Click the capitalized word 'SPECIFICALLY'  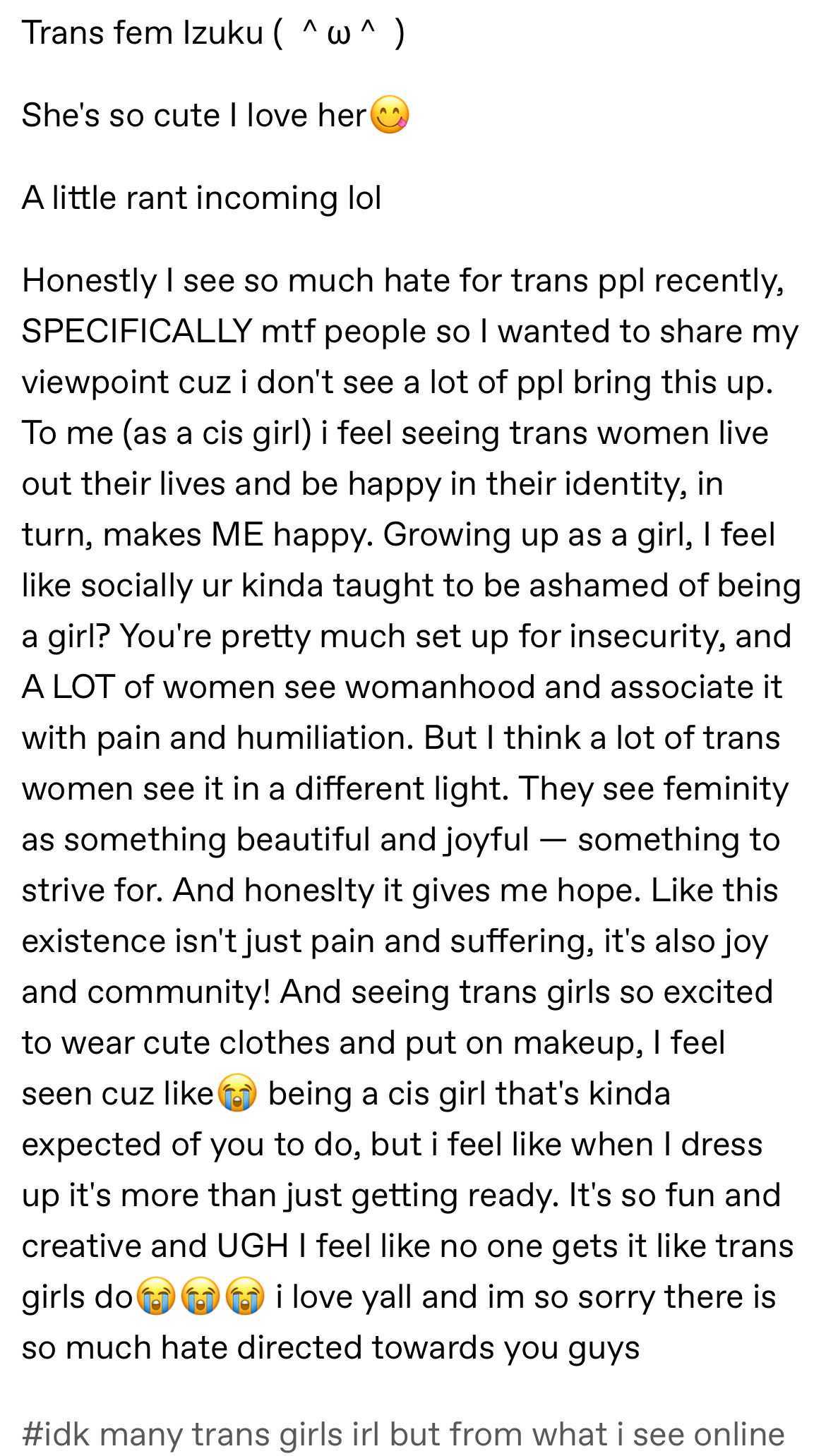tap(137, 331)
